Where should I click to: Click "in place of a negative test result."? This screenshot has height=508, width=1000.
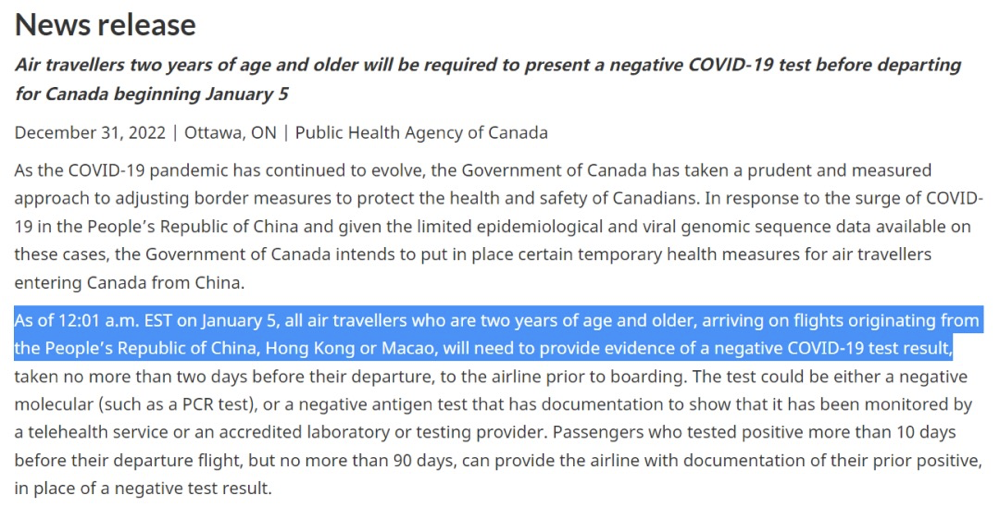coord(143,489)
